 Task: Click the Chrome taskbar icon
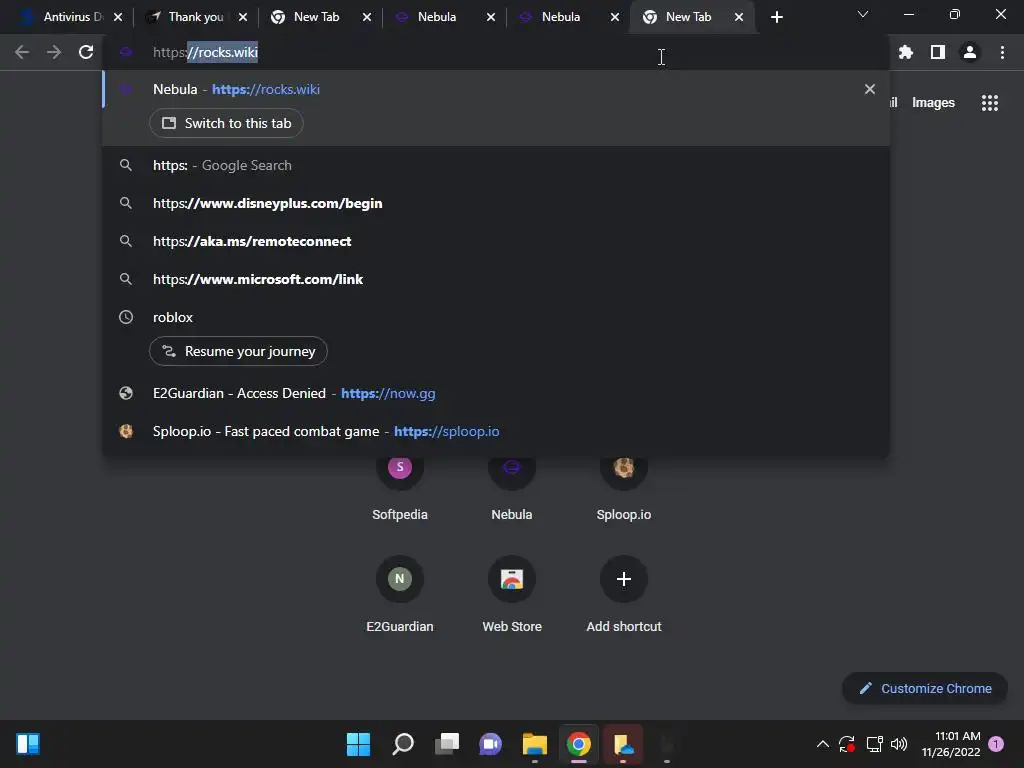(579, 744)
